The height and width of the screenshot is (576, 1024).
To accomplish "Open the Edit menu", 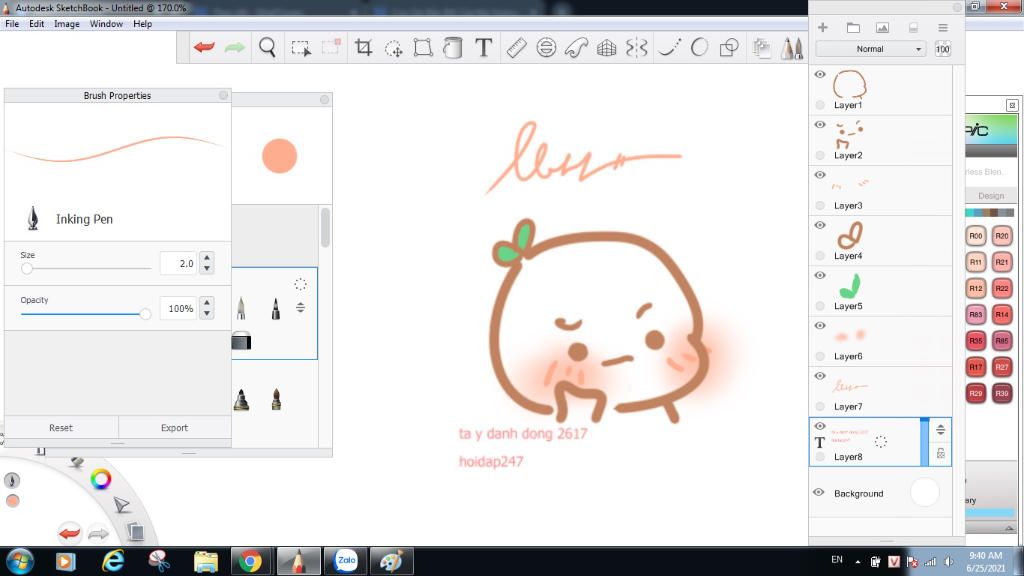I will [x=37, y=24].
